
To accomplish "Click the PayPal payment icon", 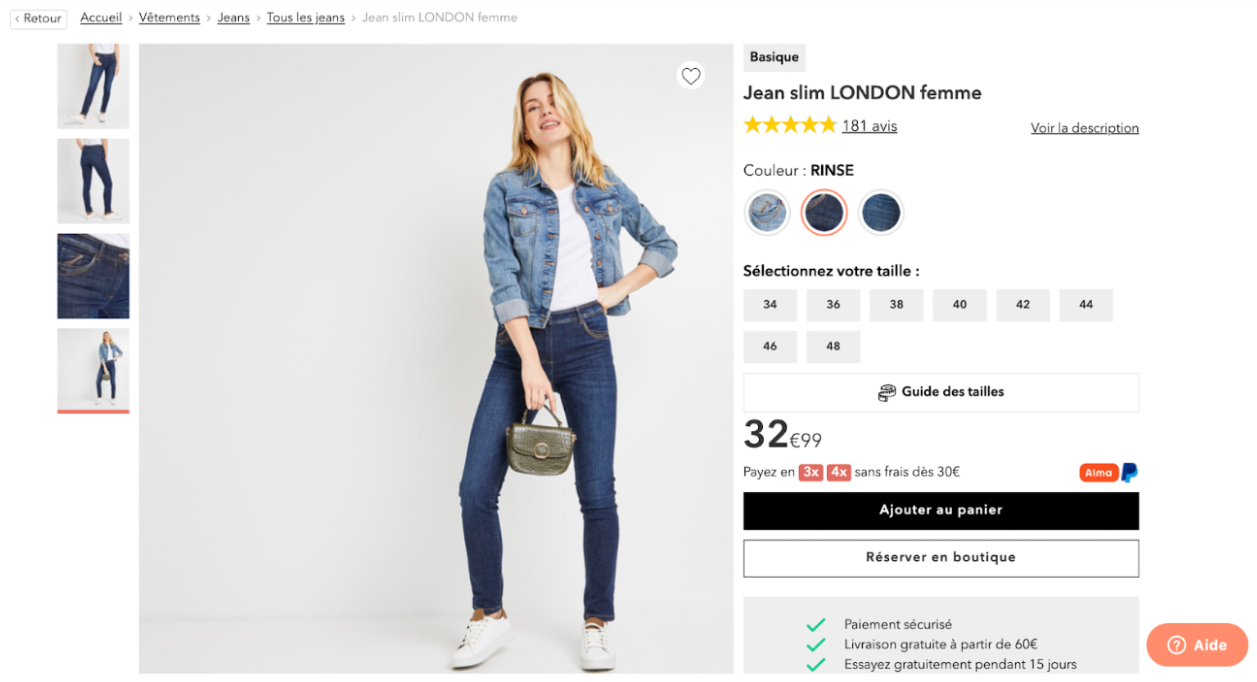I will [x=1131, y=472].
